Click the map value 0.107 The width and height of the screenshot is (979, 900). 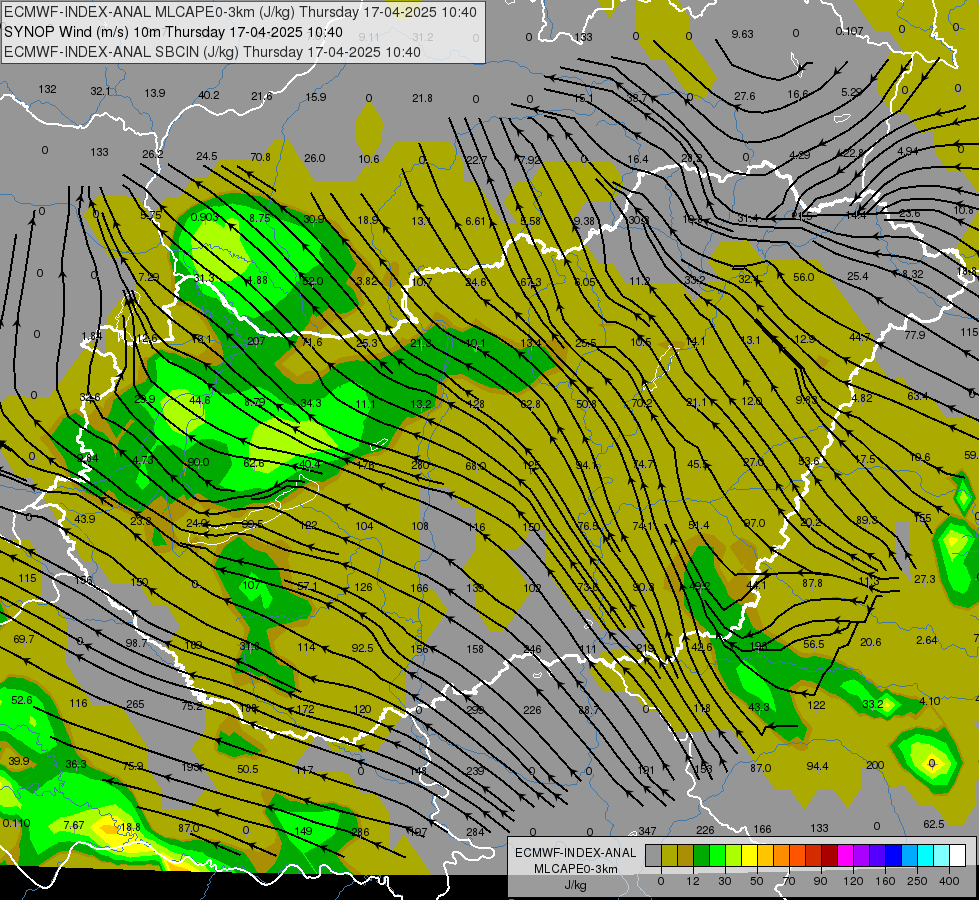tap(850, 31)
